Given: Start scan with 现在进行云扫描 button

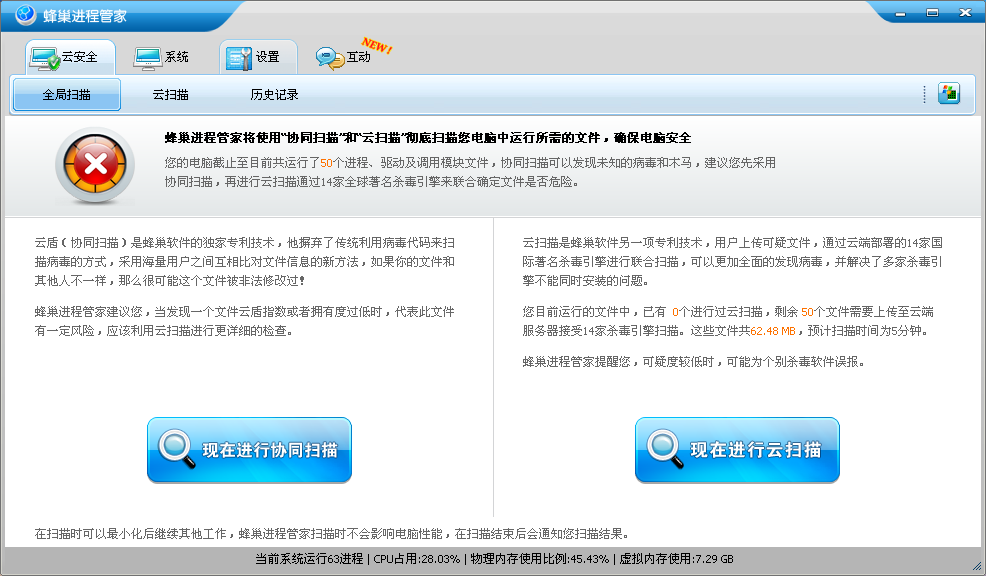Looking at the screenshot, I should click(737, 450).
